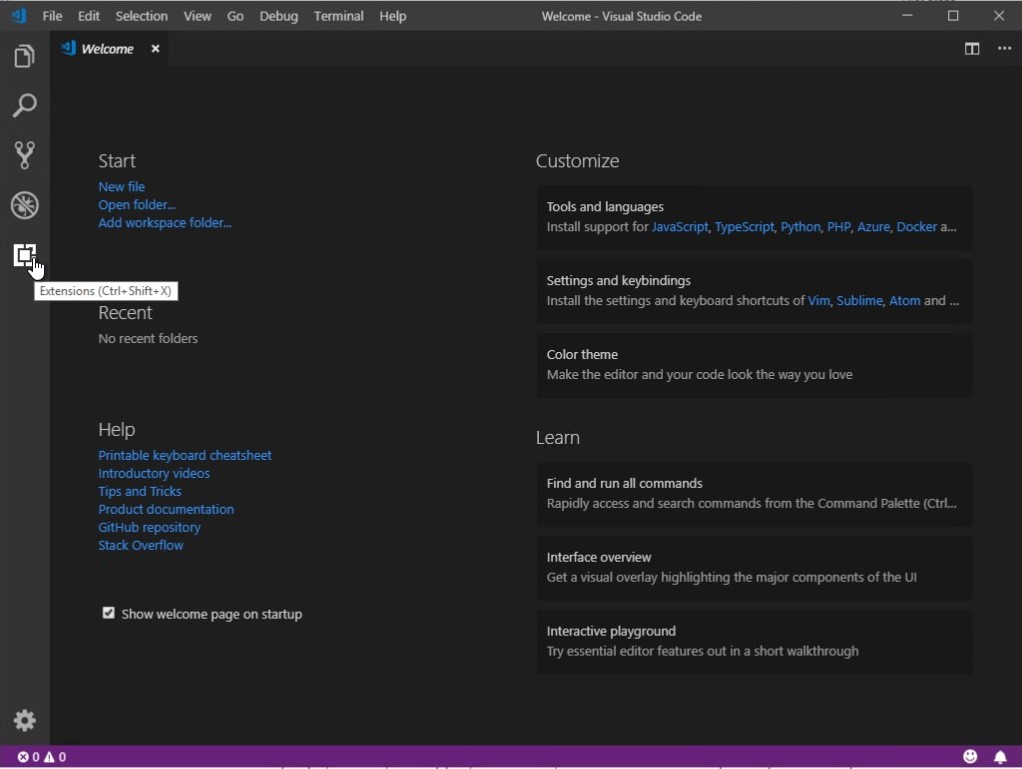1022x769 pixels.
Task: Click Add workspace folder... link
Action: click(165, 223)
